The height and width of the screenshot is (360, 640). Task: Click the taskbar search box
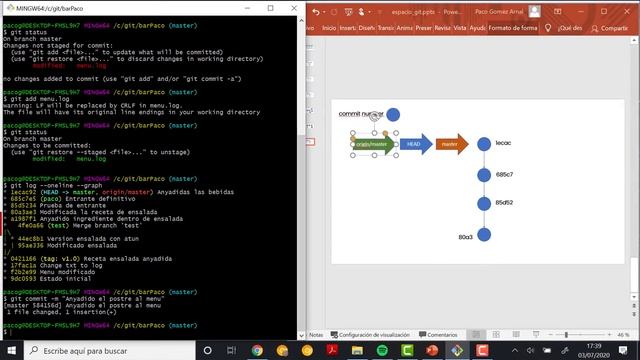[109, 351]
